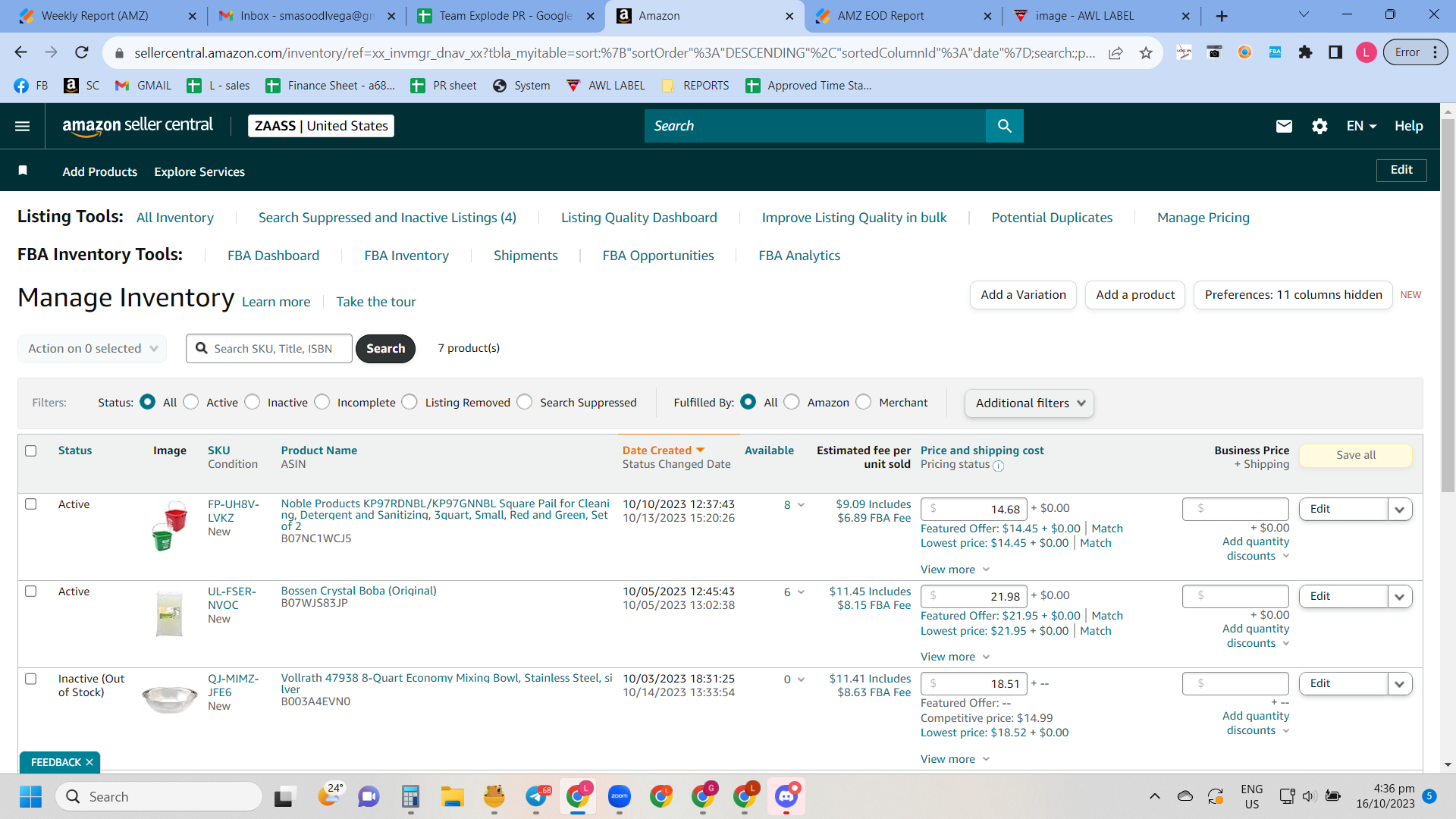Click the Add a product button

point(1135,295)
